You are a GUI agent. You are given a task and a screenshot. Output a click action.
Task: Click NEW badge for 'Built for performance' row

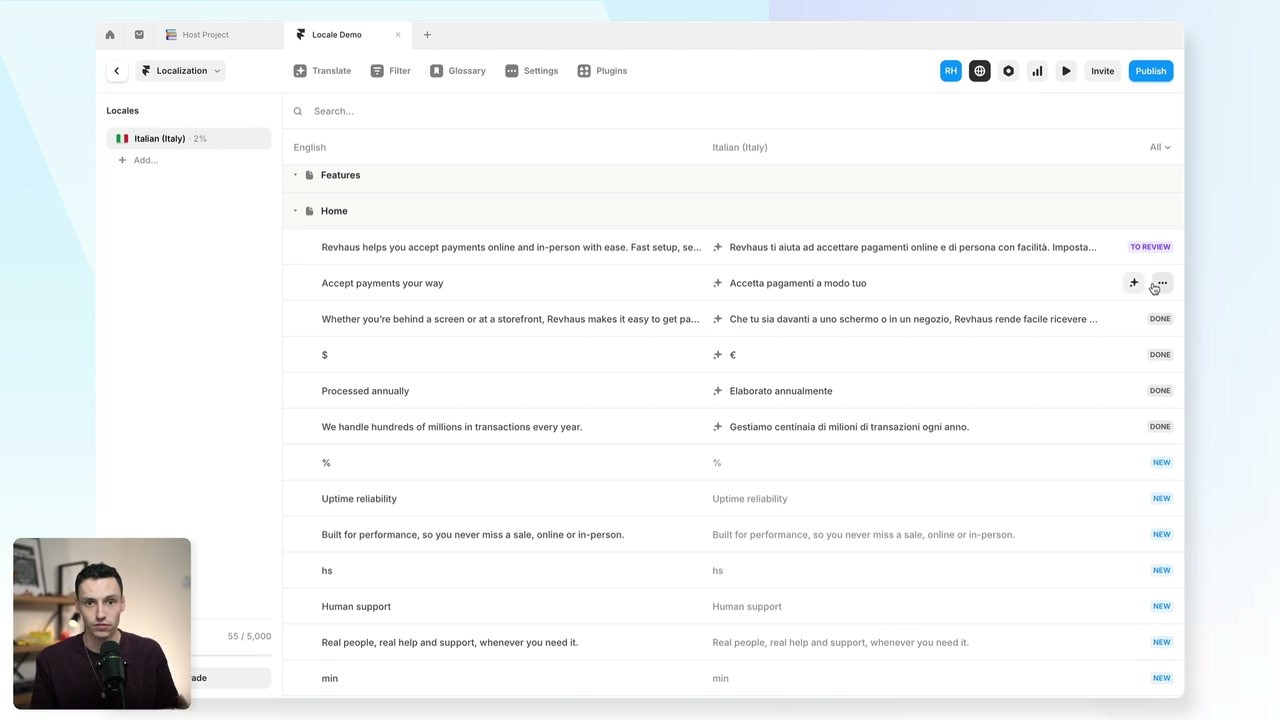point(1161,535)
